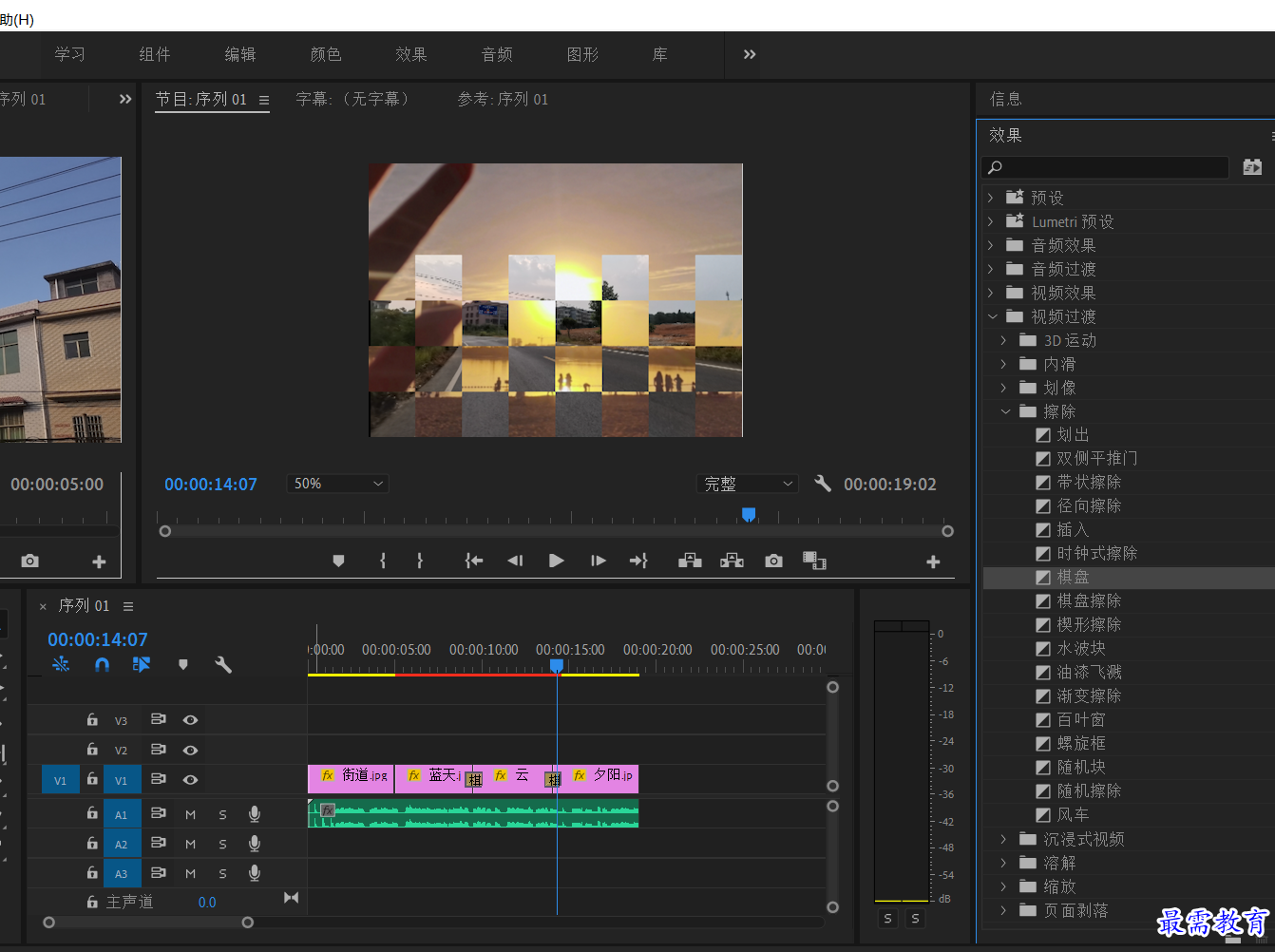
Task: Switch to the 学习 workspace
Action: (x=69, y=54)
